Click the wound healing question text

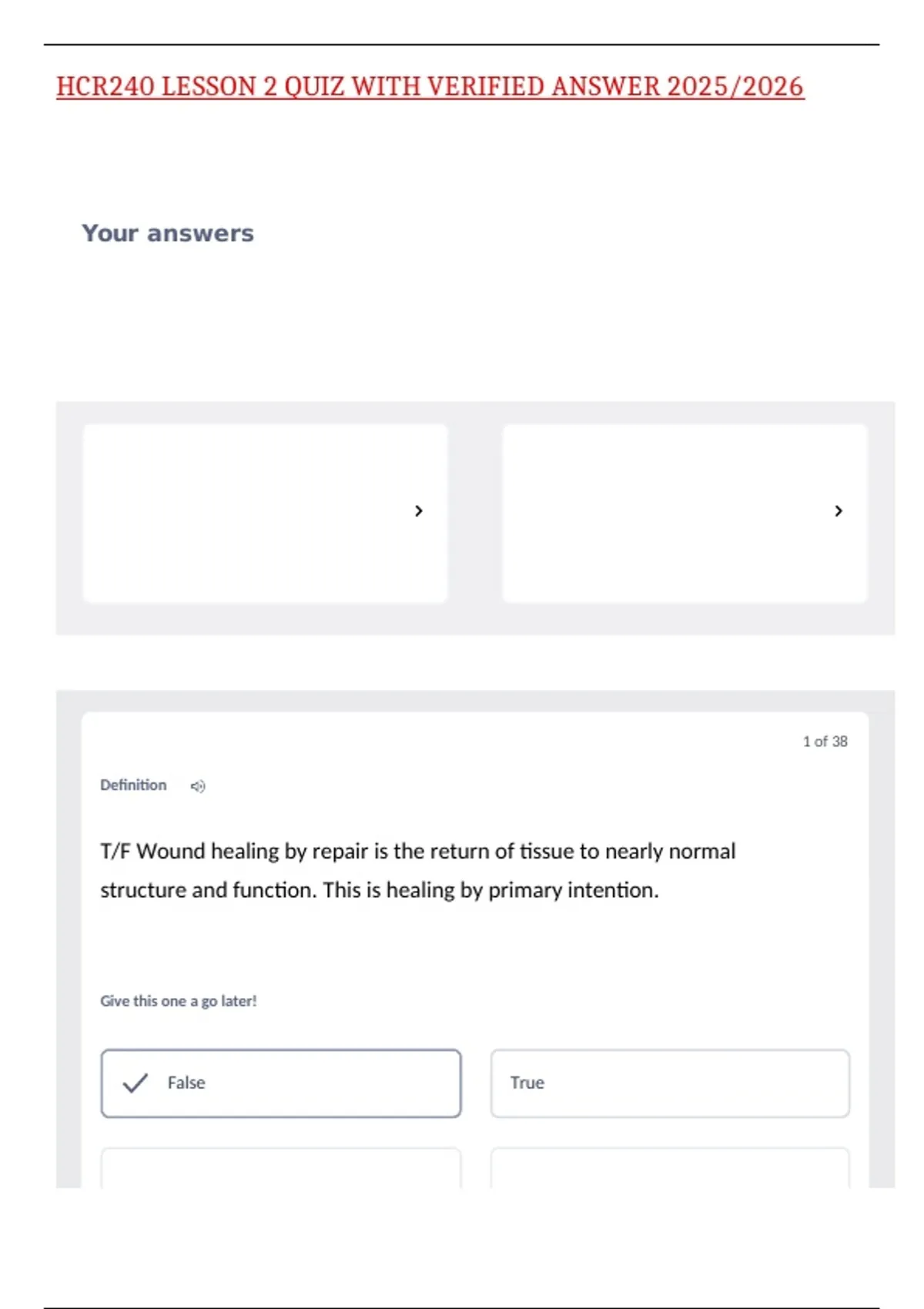[x=417, y=870]
